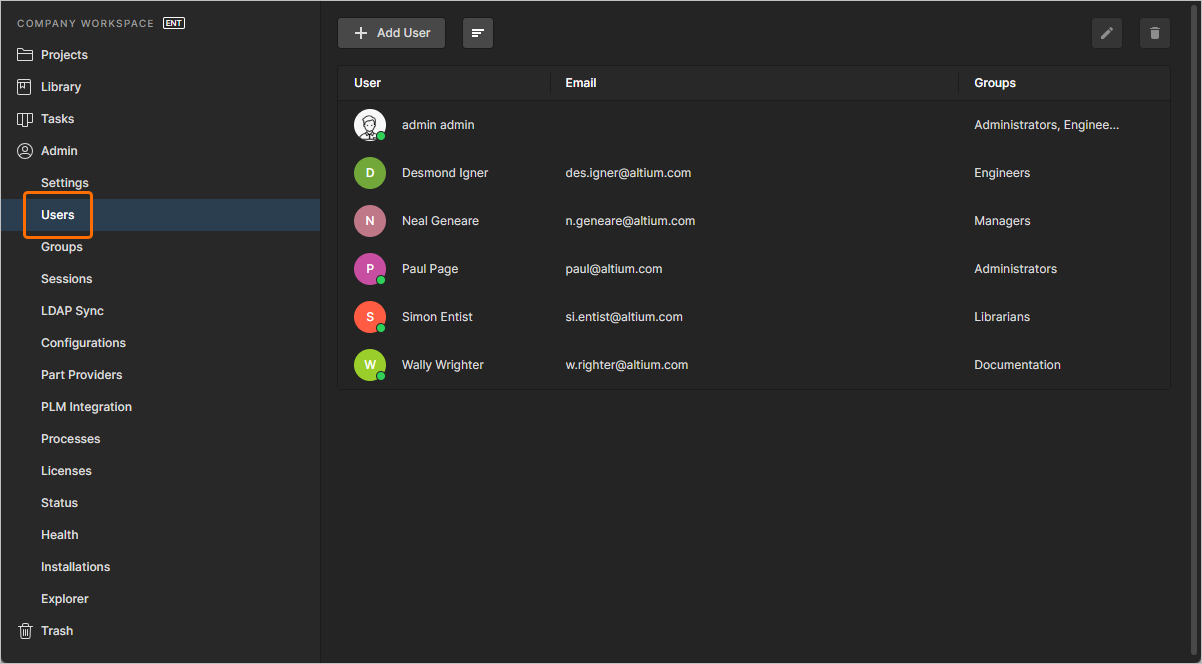Open Trash via its trash-can icon

click(23, 630)
